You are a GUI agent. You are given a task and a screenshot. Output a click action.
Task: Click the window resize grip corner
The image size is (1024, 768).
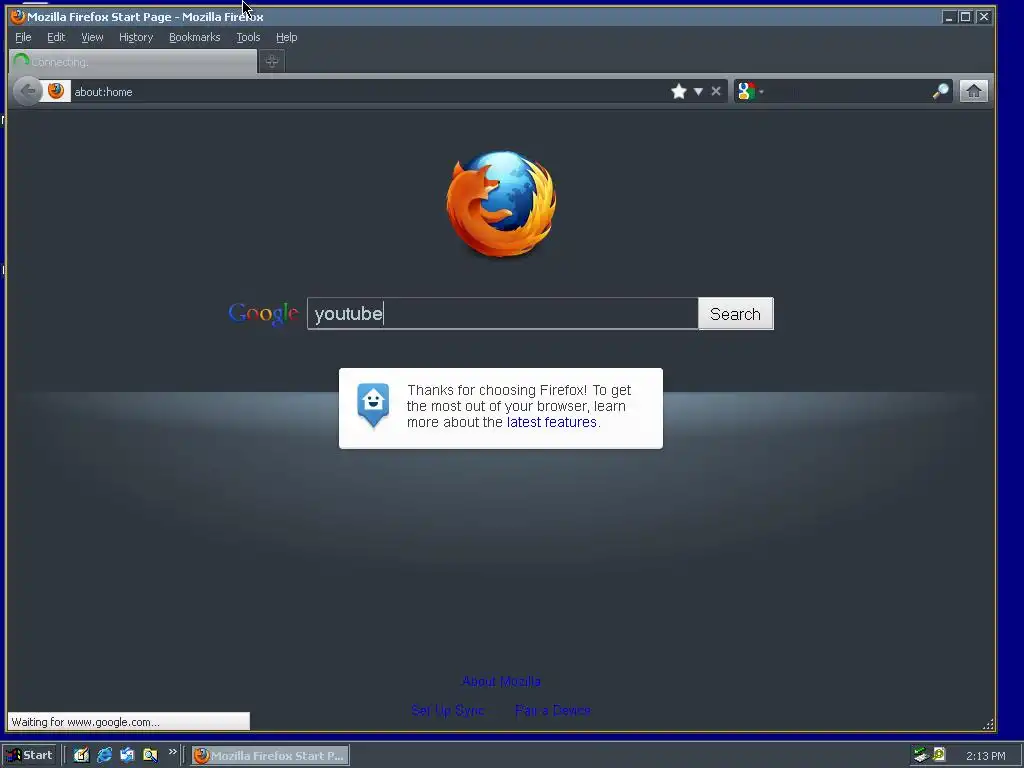pos(988,724)
